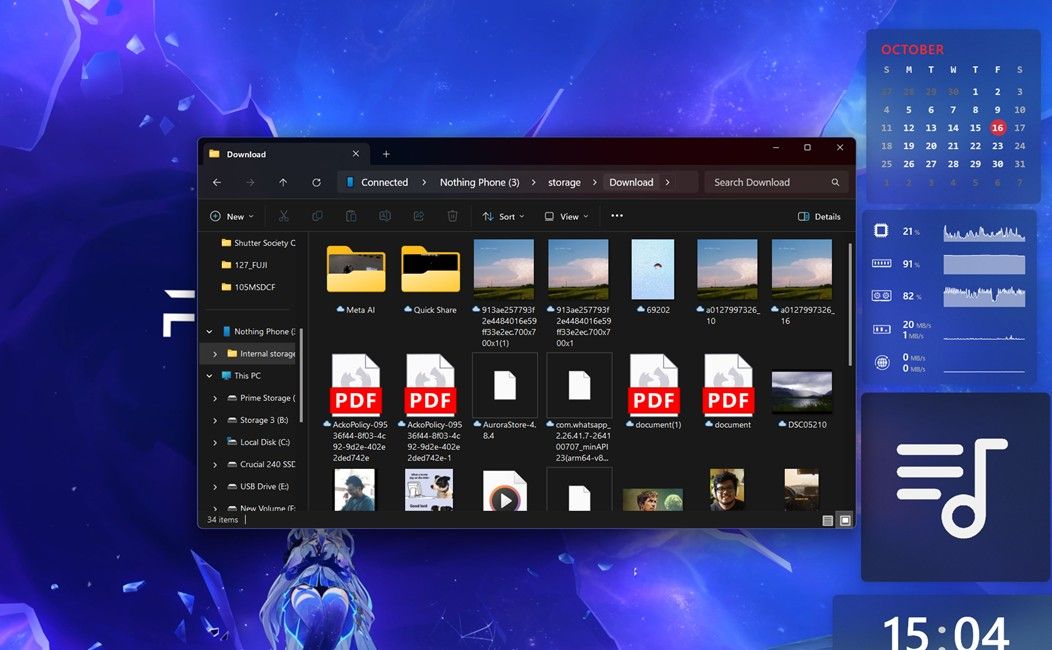Viewport: 1052px width, 650px height.
Task: Open the Quick Share folder
Action: click(431, 278)
